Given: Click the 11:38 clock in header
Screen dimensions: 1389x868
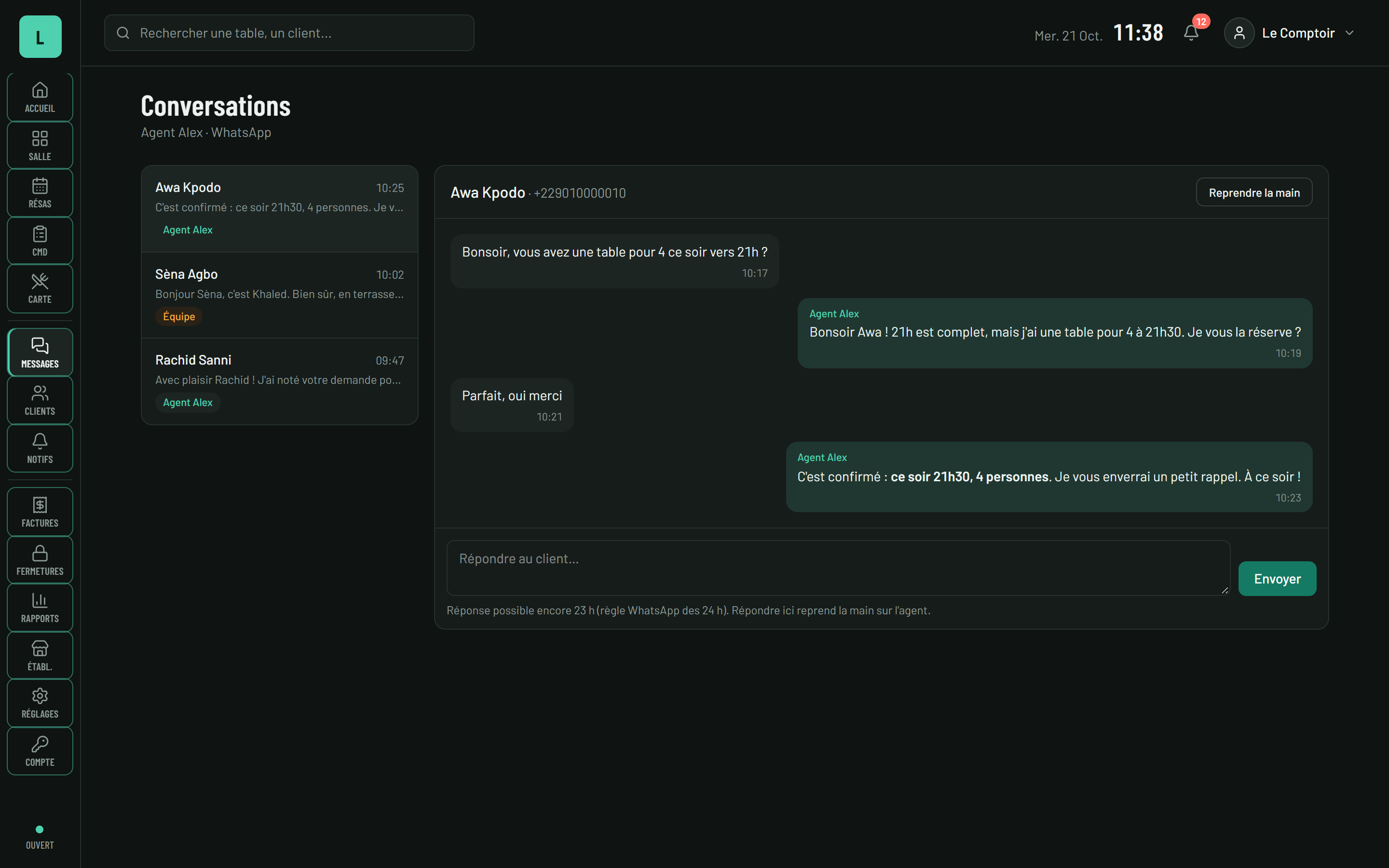Looking at the screenshot, I should [1138, 33].
